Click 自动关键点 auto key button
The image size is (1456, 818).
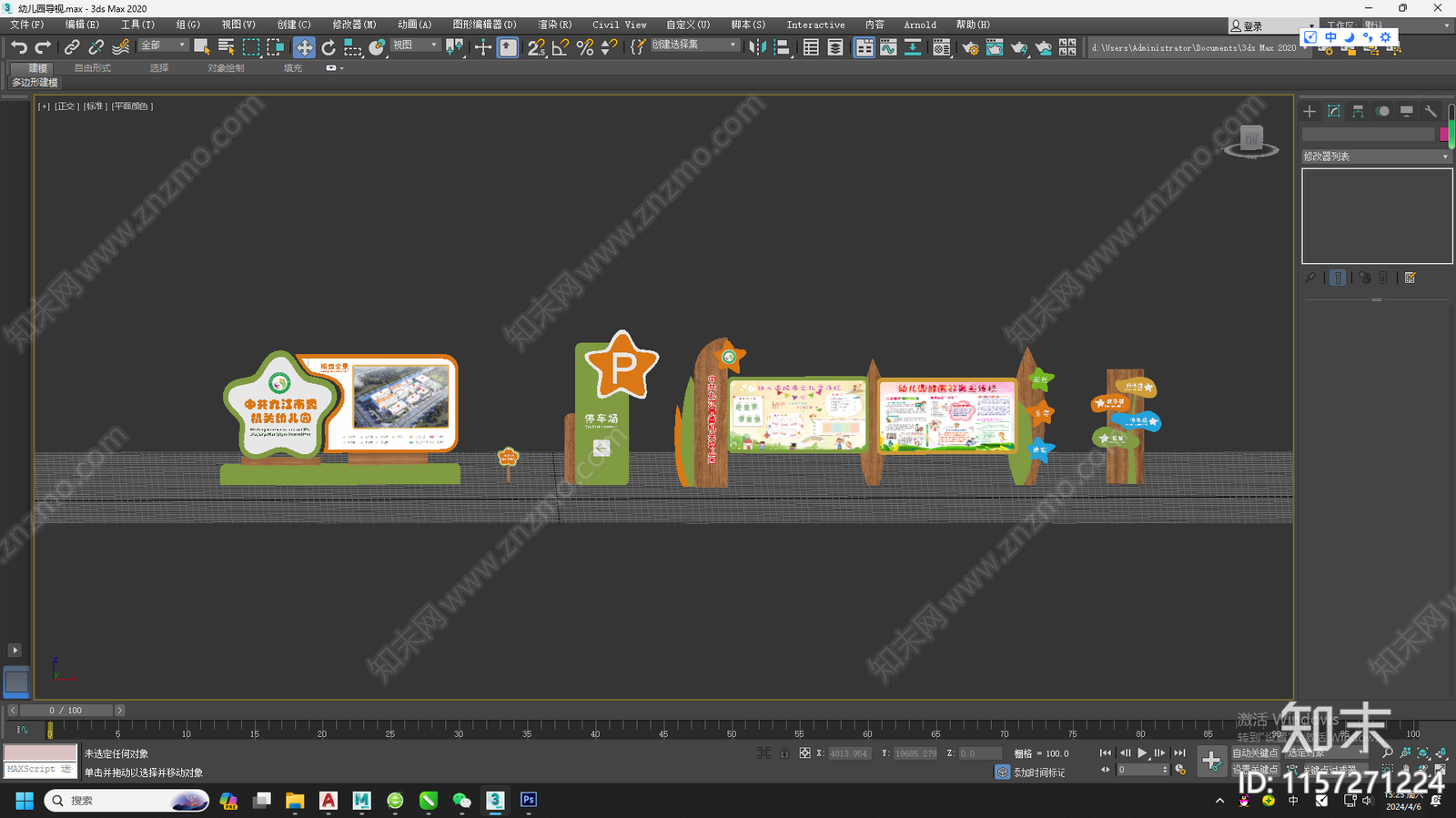(x=1255, y=752)
